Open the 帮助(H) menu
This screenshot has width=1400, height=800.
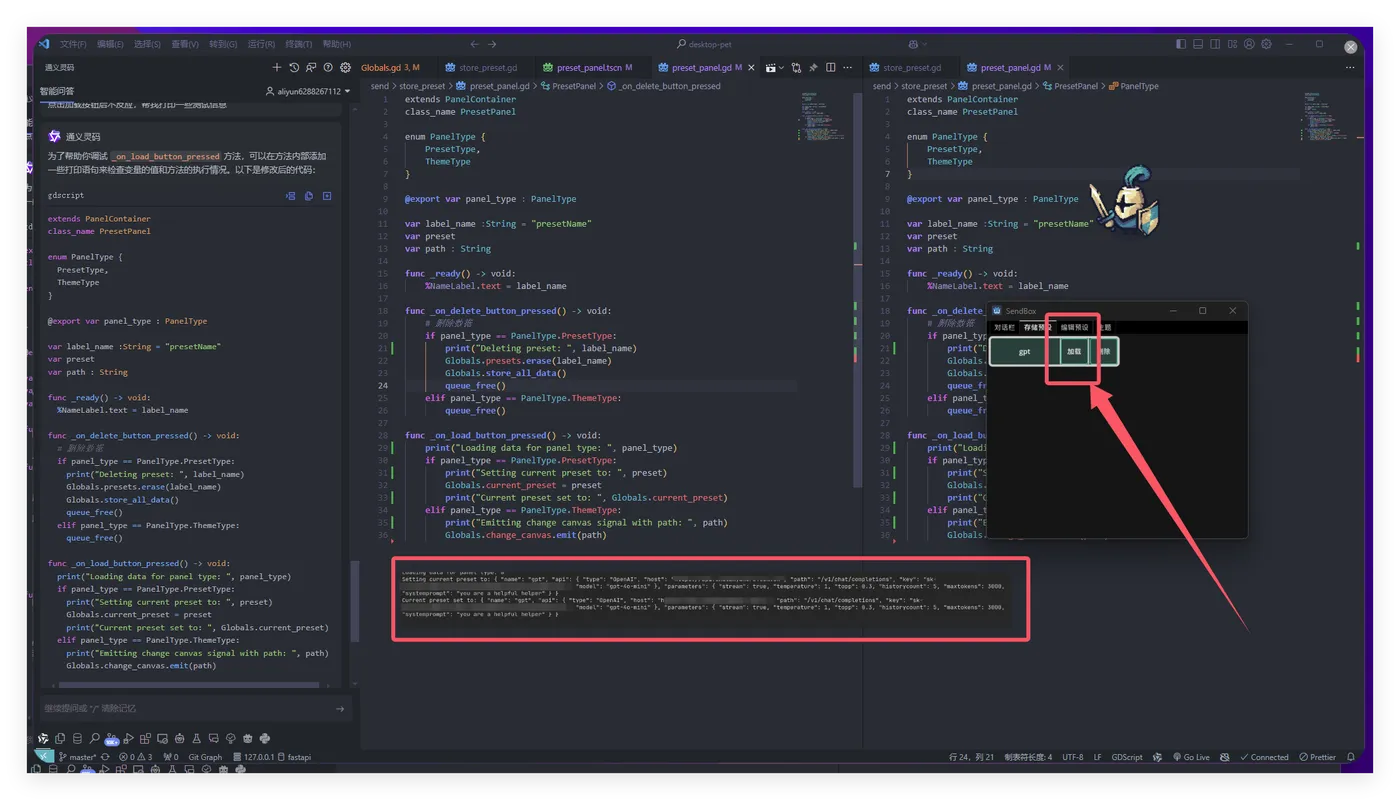click(336, 44)
